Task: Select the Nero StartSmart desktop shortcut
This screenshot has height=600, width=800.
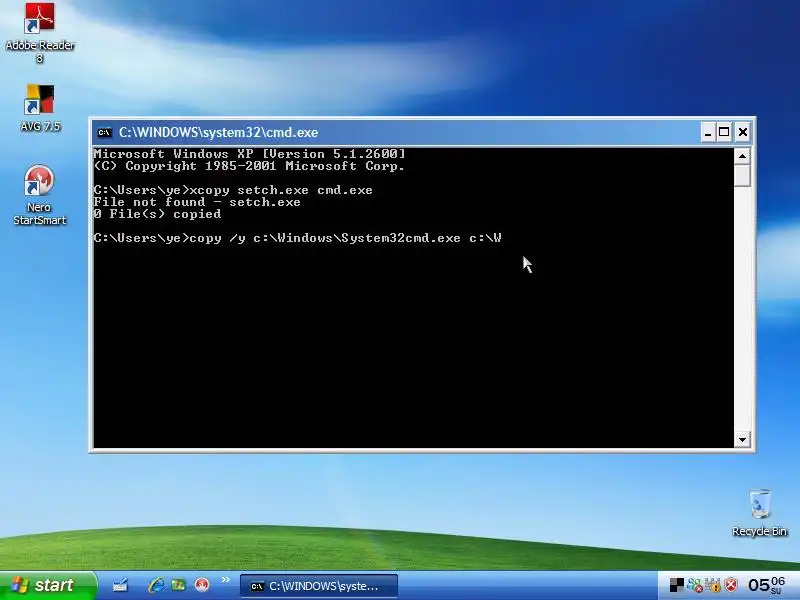Action: (x=39, y=195)
